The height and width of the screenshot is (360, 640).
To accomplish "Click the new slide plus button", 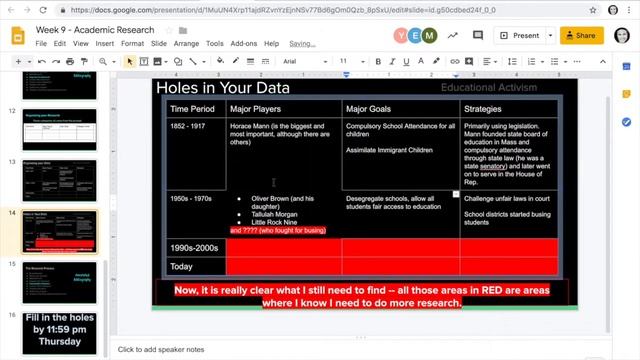I will click(x=18, y=62).
